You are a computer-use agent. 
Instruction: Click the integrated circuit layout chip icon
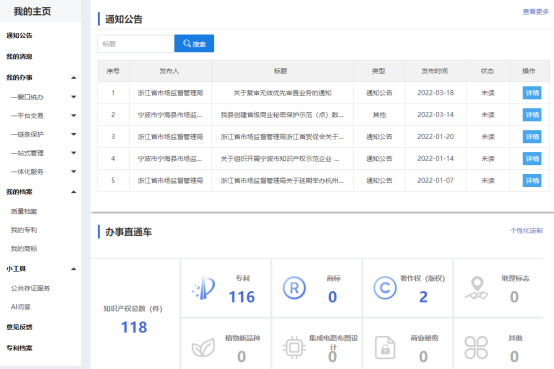click(294, 347)
